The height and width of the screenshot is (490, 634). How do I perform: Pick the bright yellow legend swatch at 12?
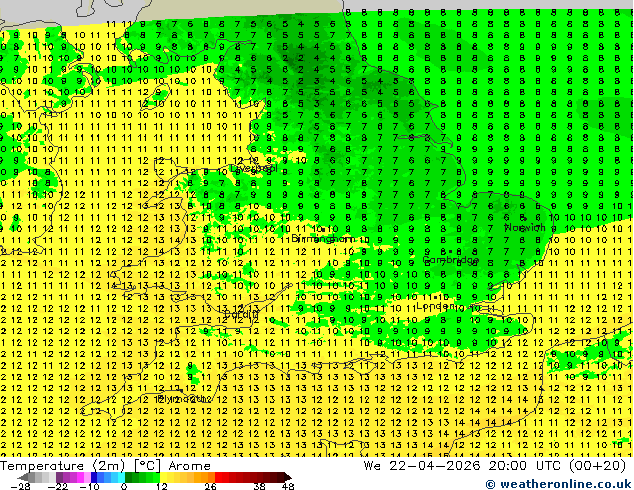tap(163, 477)
